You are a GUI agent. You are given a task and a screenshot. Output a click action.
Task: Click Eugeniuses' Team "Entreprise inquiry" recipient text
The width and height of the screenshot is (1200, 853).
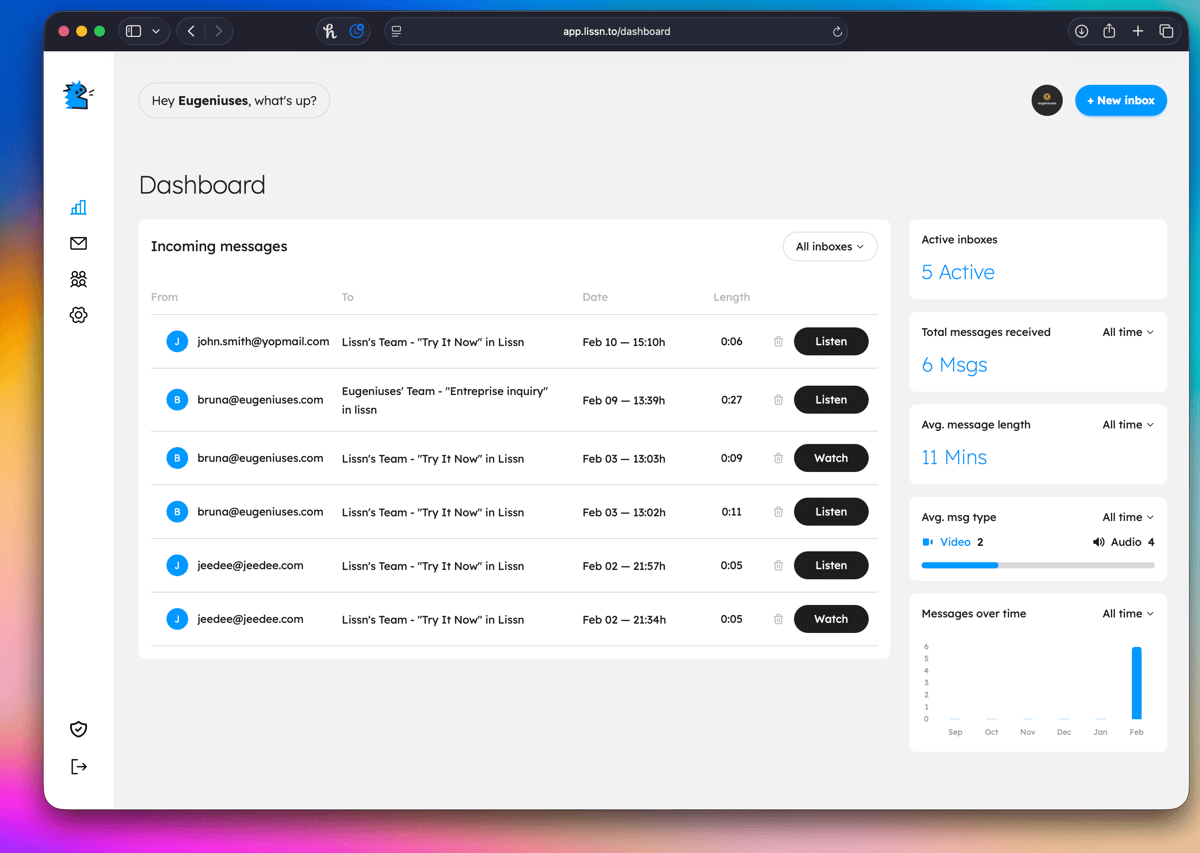coord(445,400)
